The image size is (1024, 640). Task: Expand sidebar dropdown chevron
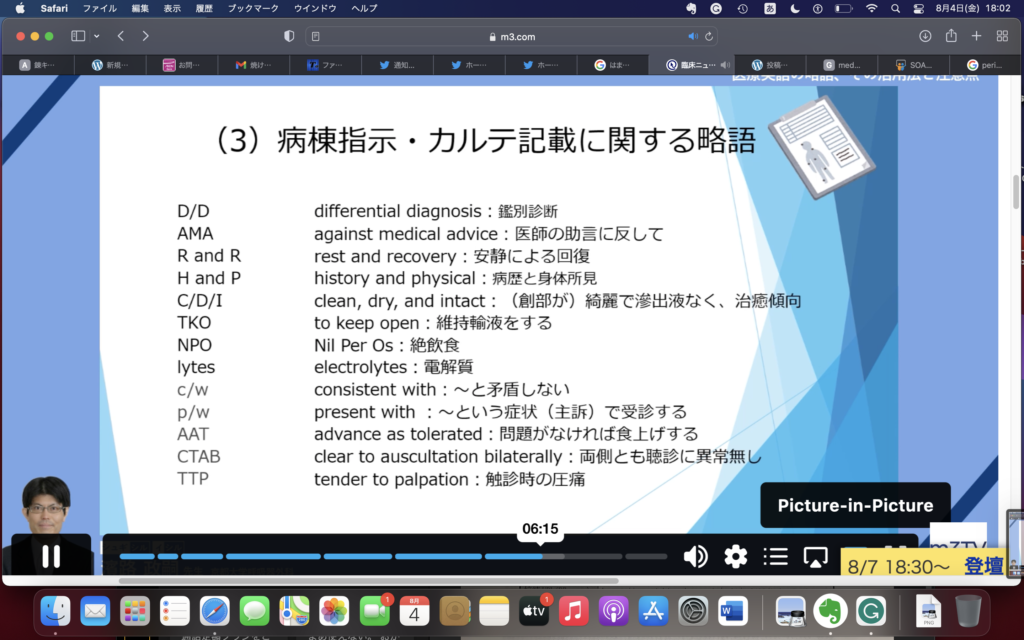pyautogui.click(x=97, y=36)
